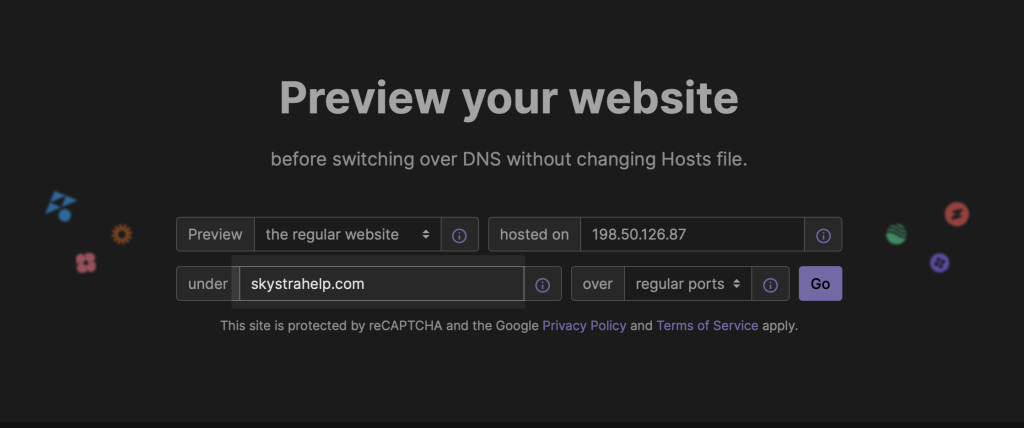Click the info icon next to IP address

point(823,235)
